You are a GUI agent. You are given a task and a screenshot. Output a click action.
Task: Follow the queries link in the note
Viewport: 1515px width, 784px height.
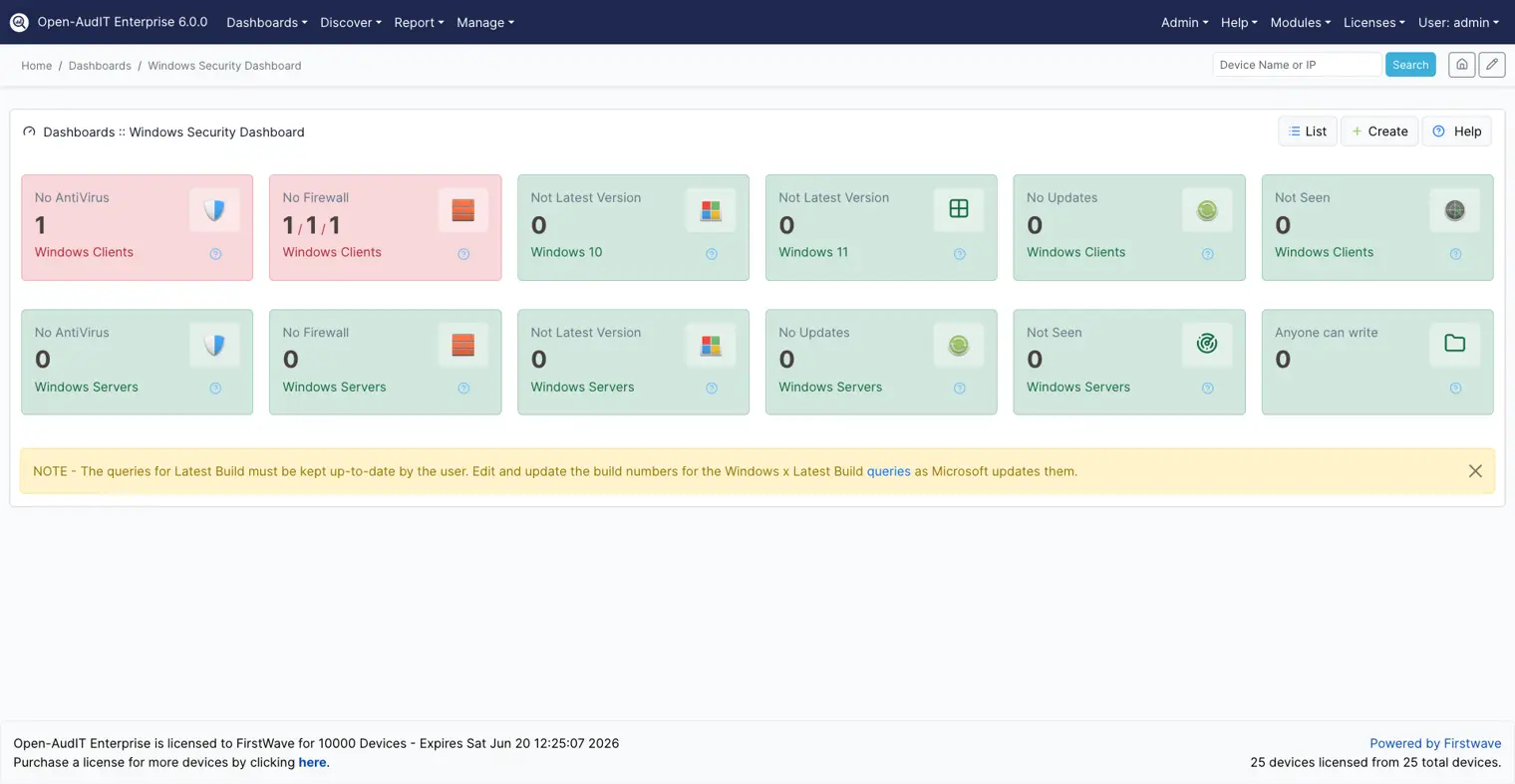click(888, 471)
